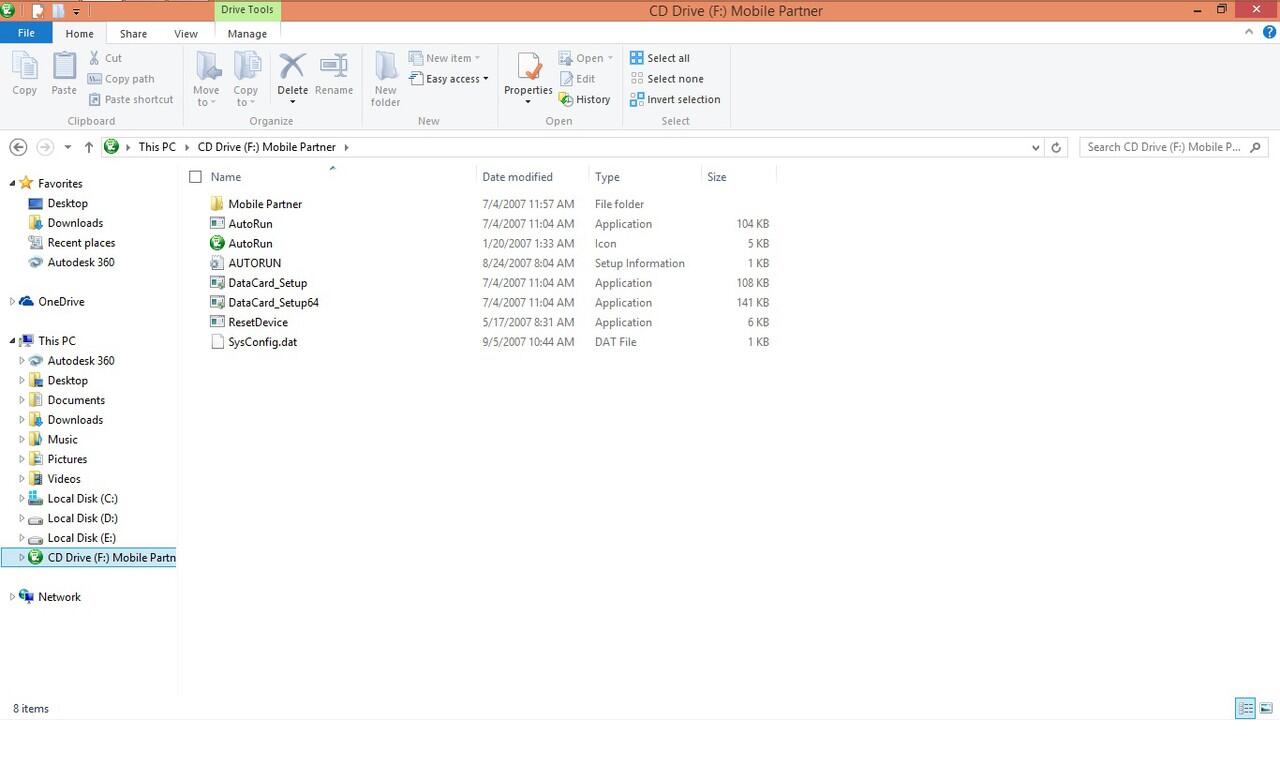The width and height of the screenshot is (1280, 765).
Task: Expand the Network tree node
Action: 12,597
